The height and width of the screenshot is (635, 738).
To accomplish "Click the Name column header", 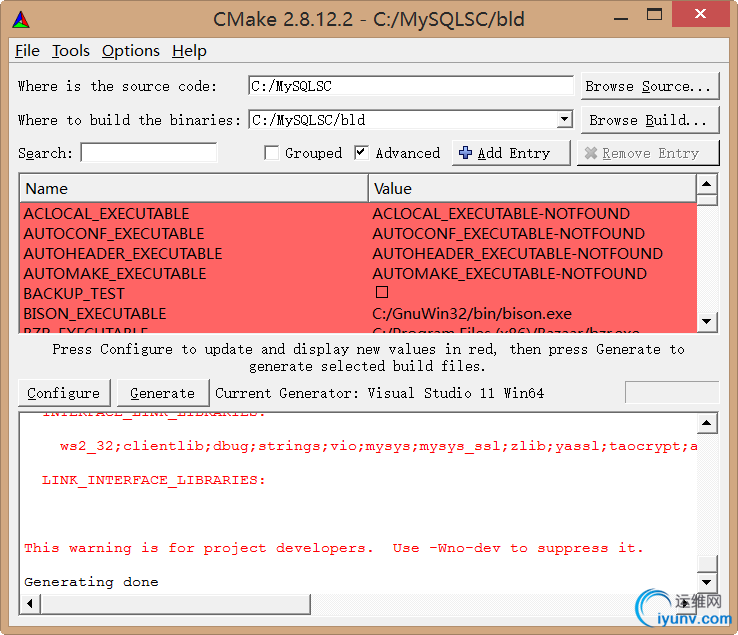I will pos(193,188).
